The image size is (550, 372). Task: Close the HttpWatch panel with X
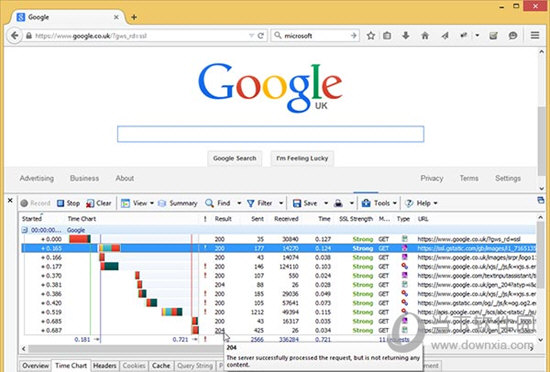pyautogui.click(x=10, y=200)
